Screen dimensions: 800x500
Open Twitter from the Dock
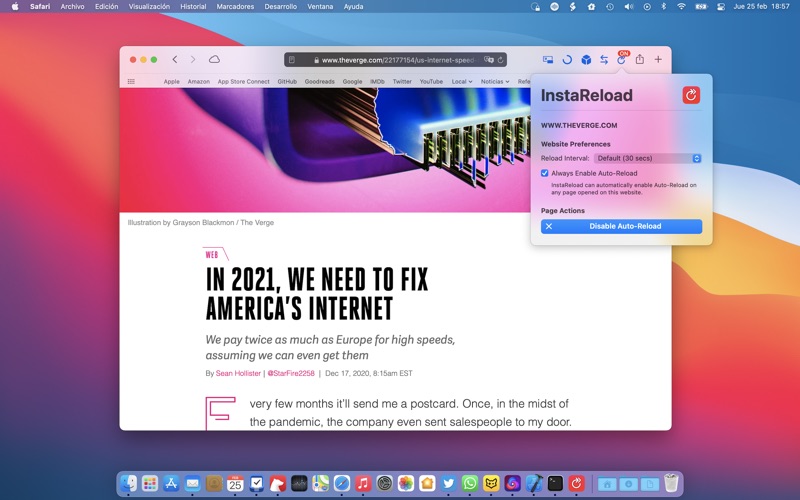(448, 483)
